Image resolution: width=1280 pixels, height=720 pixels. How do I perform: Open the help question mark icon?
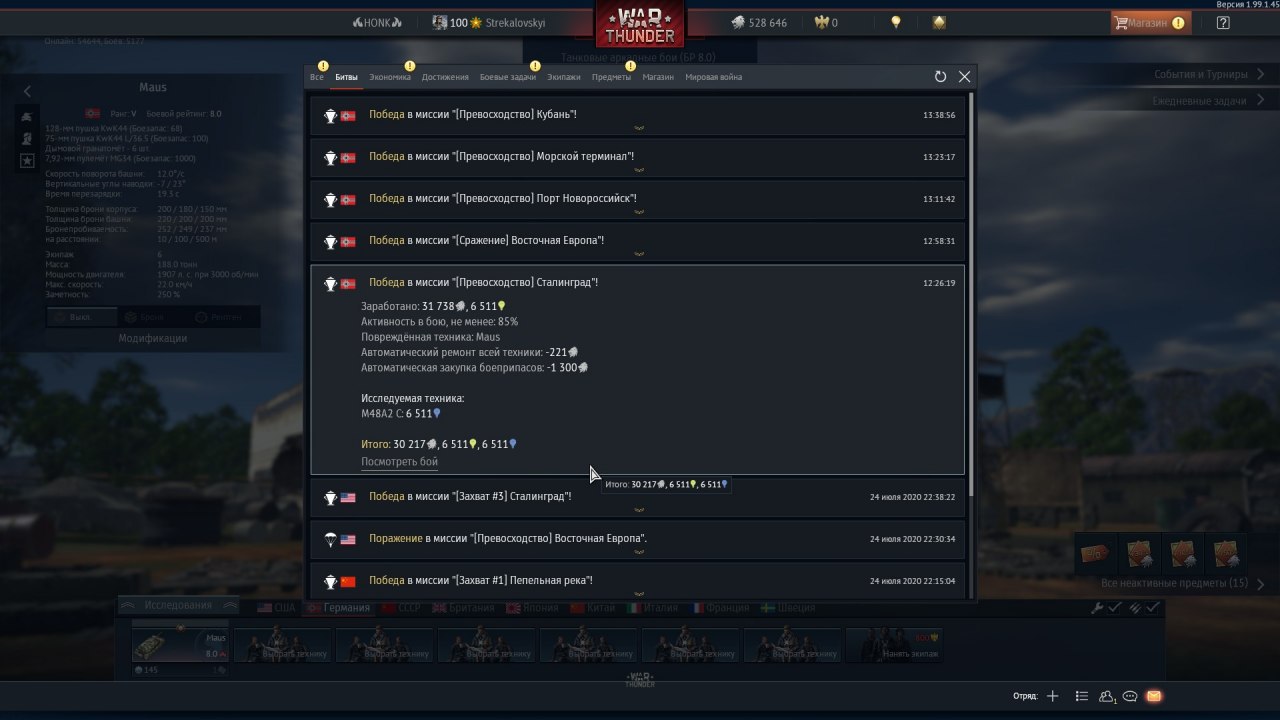pos(1223,22)
